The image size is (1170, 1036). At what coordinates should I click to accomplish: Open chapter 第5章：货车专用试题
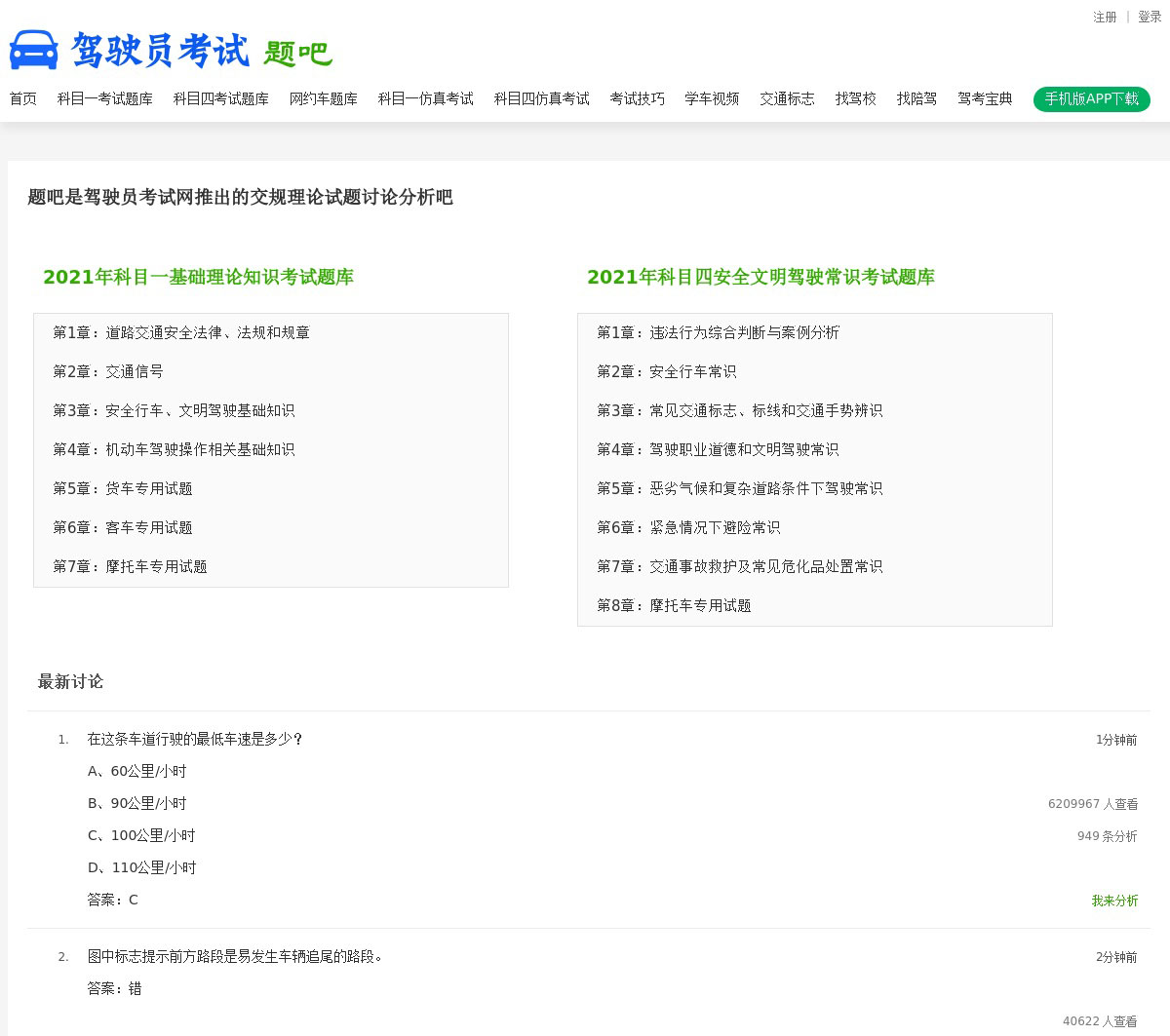click(x=123, y=489)
